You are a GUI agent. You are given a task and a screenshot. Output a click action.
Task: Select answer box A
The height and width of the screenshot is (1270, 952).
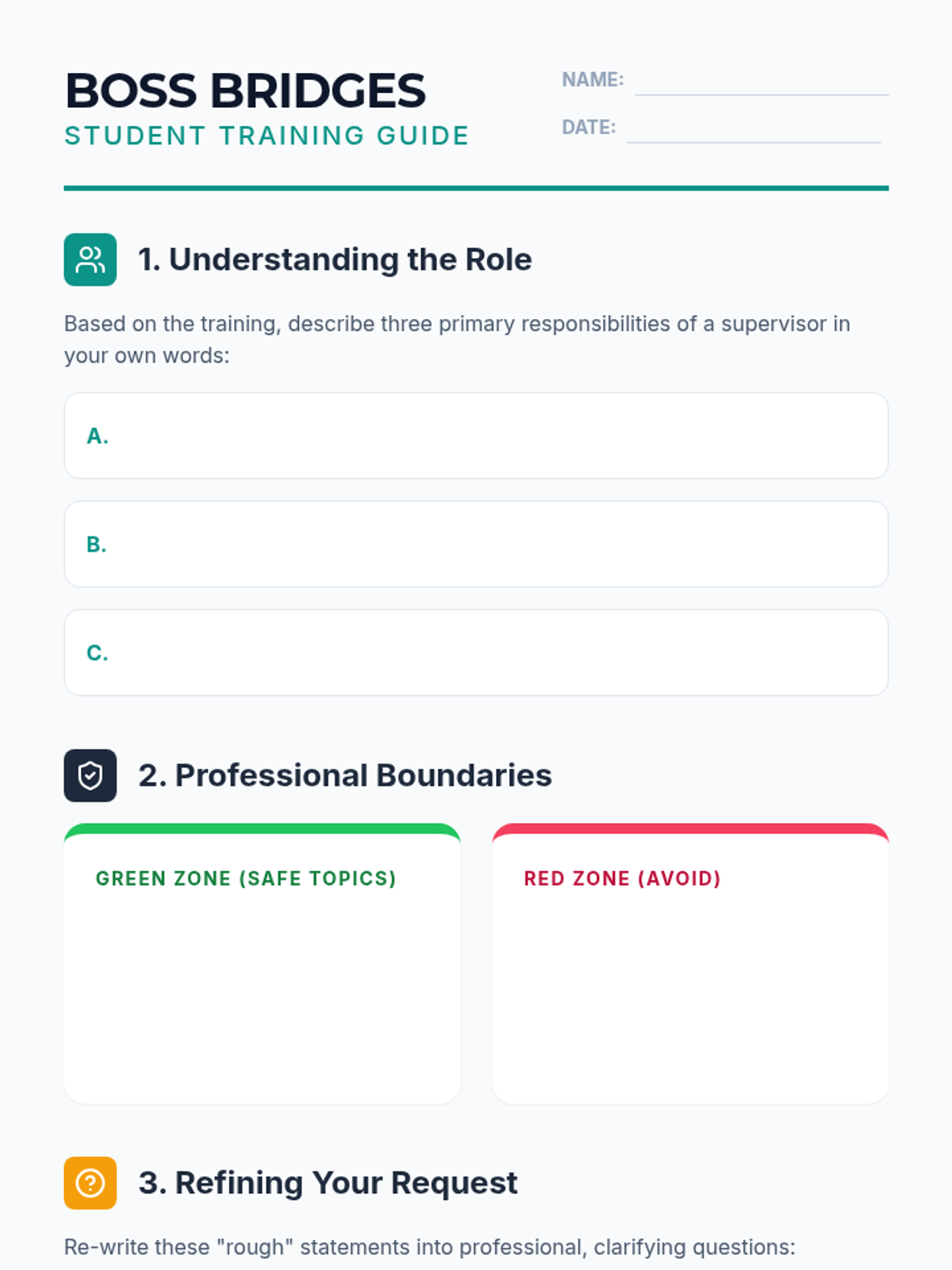(476, 436)
